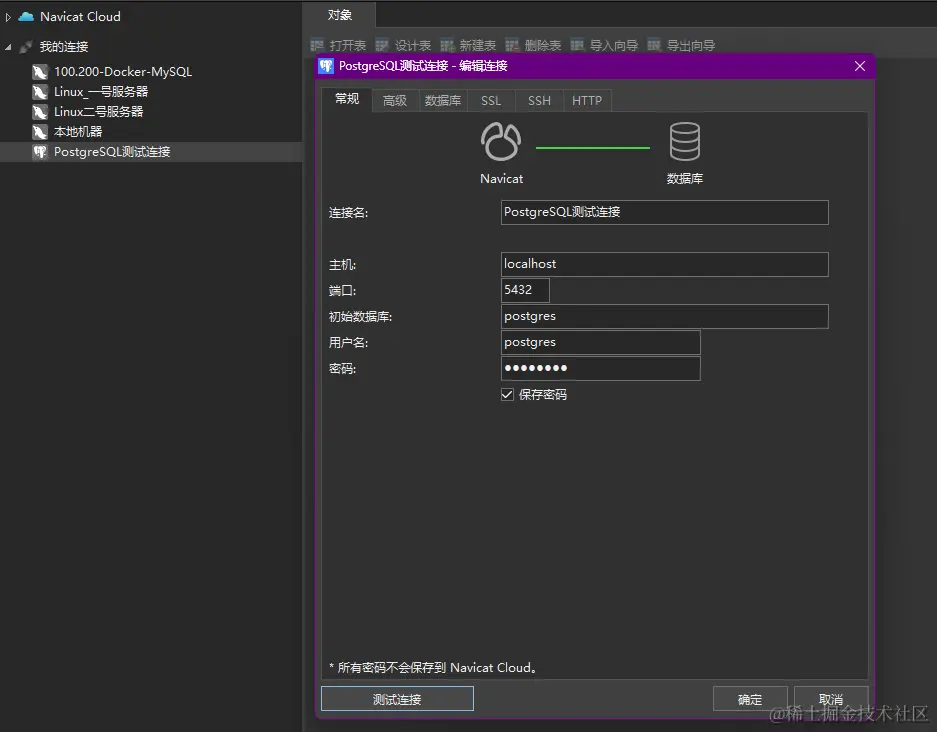Click the 端口 field showing 5432
937x732 pixels.
coord(525,290)
